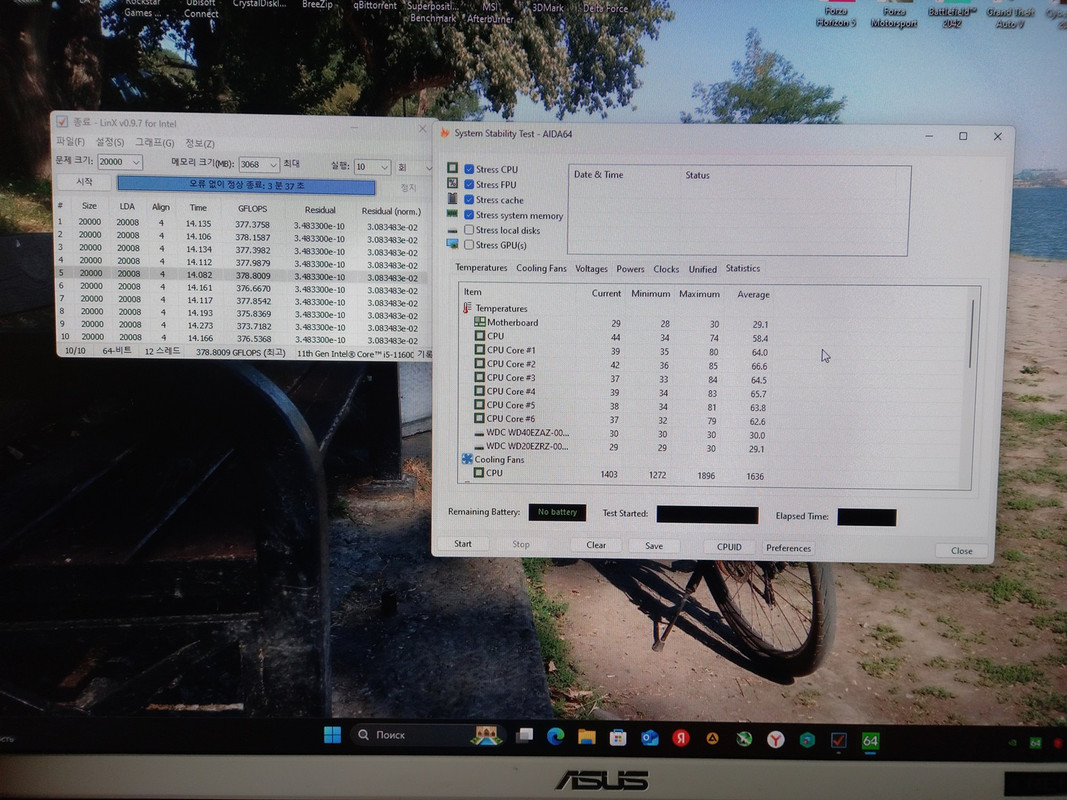Click the Stress CPU chip icon
The height and width of the screenshot is (800, 1067).
(x=453, y=167)
